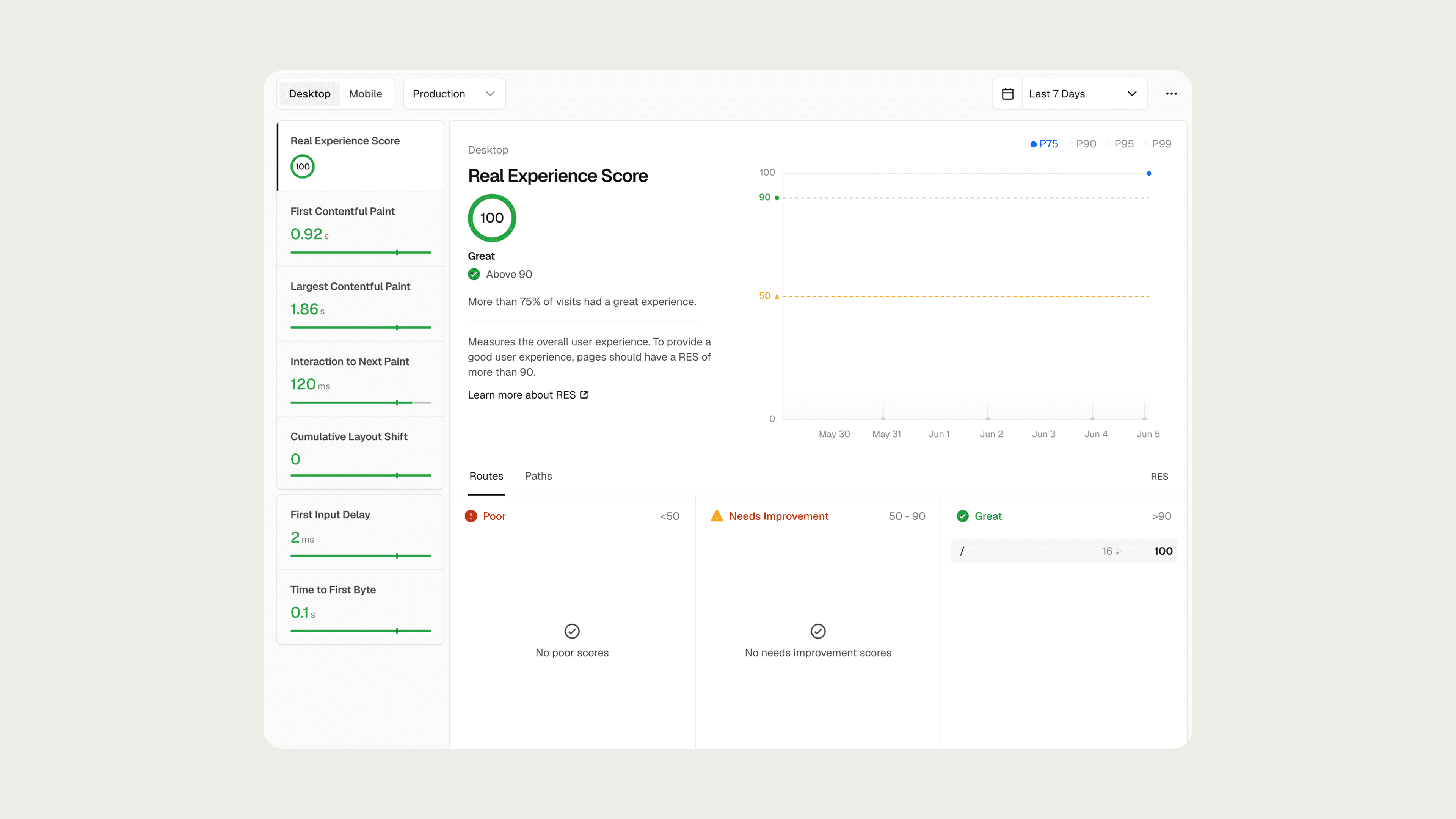Click the 120 ms INP value
Image resolution: width=1456 pixels, height=819 pixels.
(310, 384)
